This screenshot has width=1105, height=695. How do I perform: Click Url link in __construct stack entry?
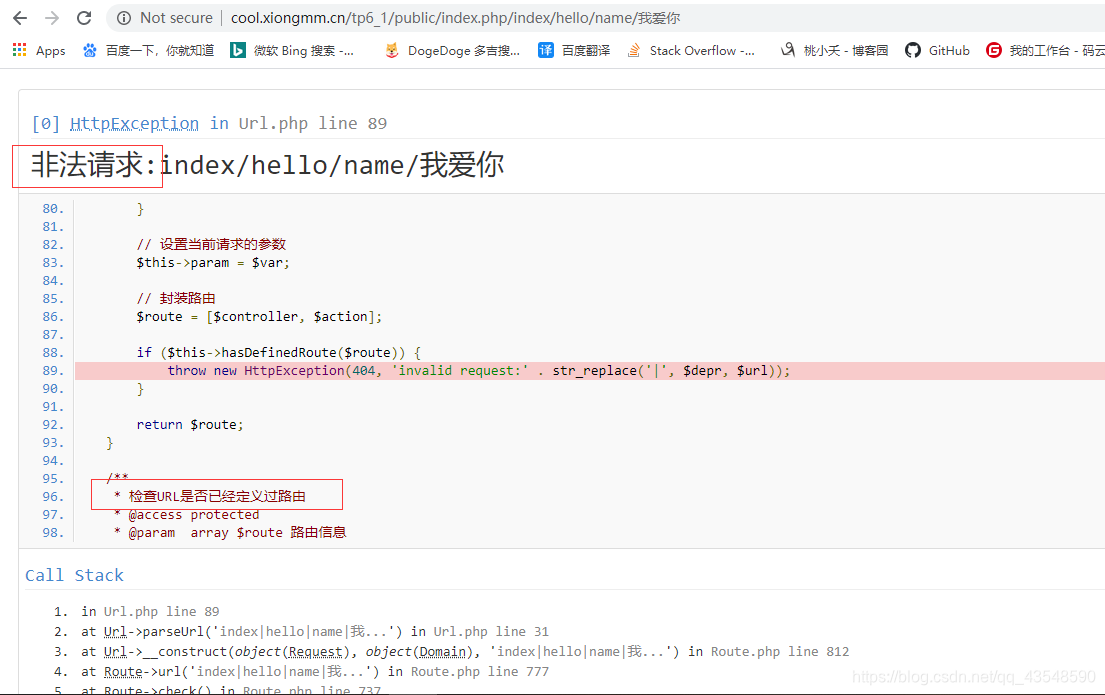pos(116,651)
